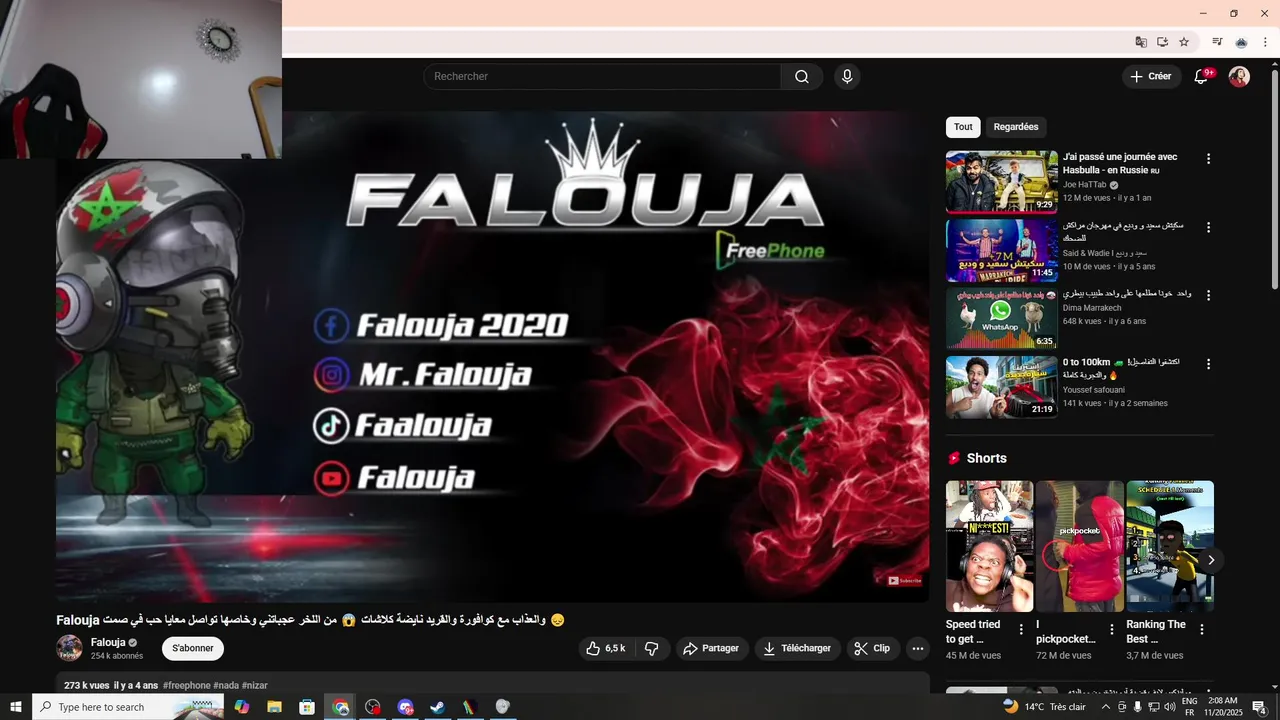Image resolution: width=1280 pixels, height=720 pixels.
Task: Open options for 'I pickpocket' short
Action: (1111, 629)
